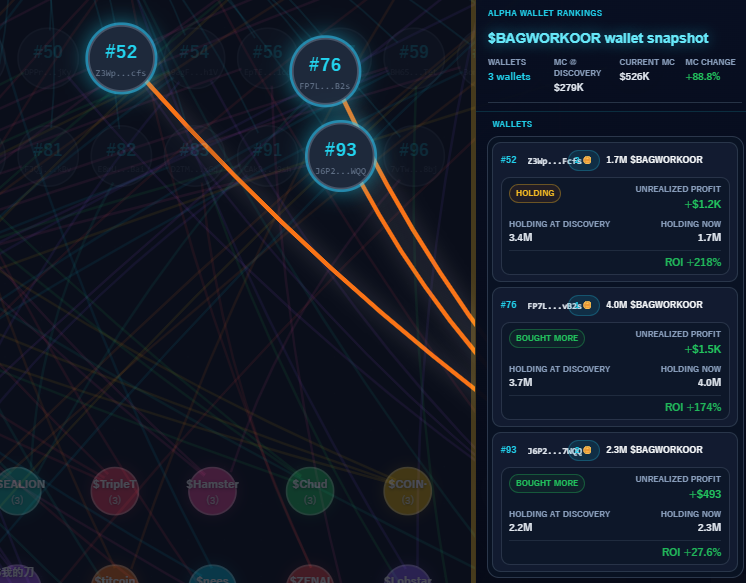
Task: Select the highlighted #52 wallet node
Action: tap(121, 58)
